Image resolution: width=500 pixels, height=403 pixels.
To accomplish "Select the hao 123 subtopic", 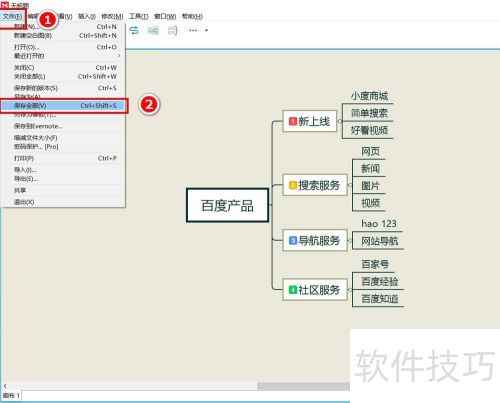I will [x=379, y=223].
